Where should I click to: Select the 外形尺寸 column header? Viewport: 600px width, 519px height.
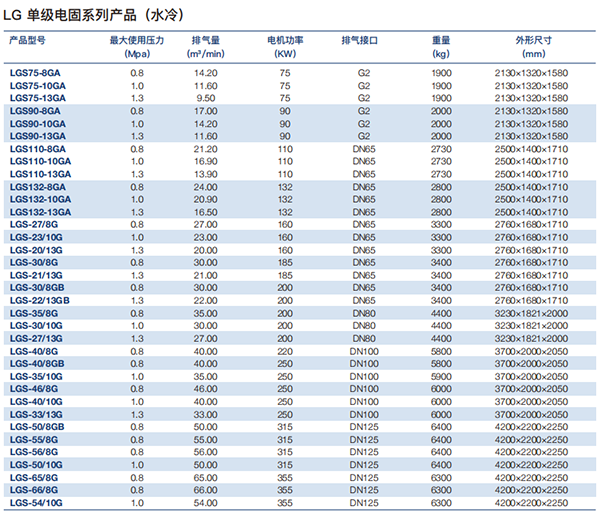tap(532, 40)
